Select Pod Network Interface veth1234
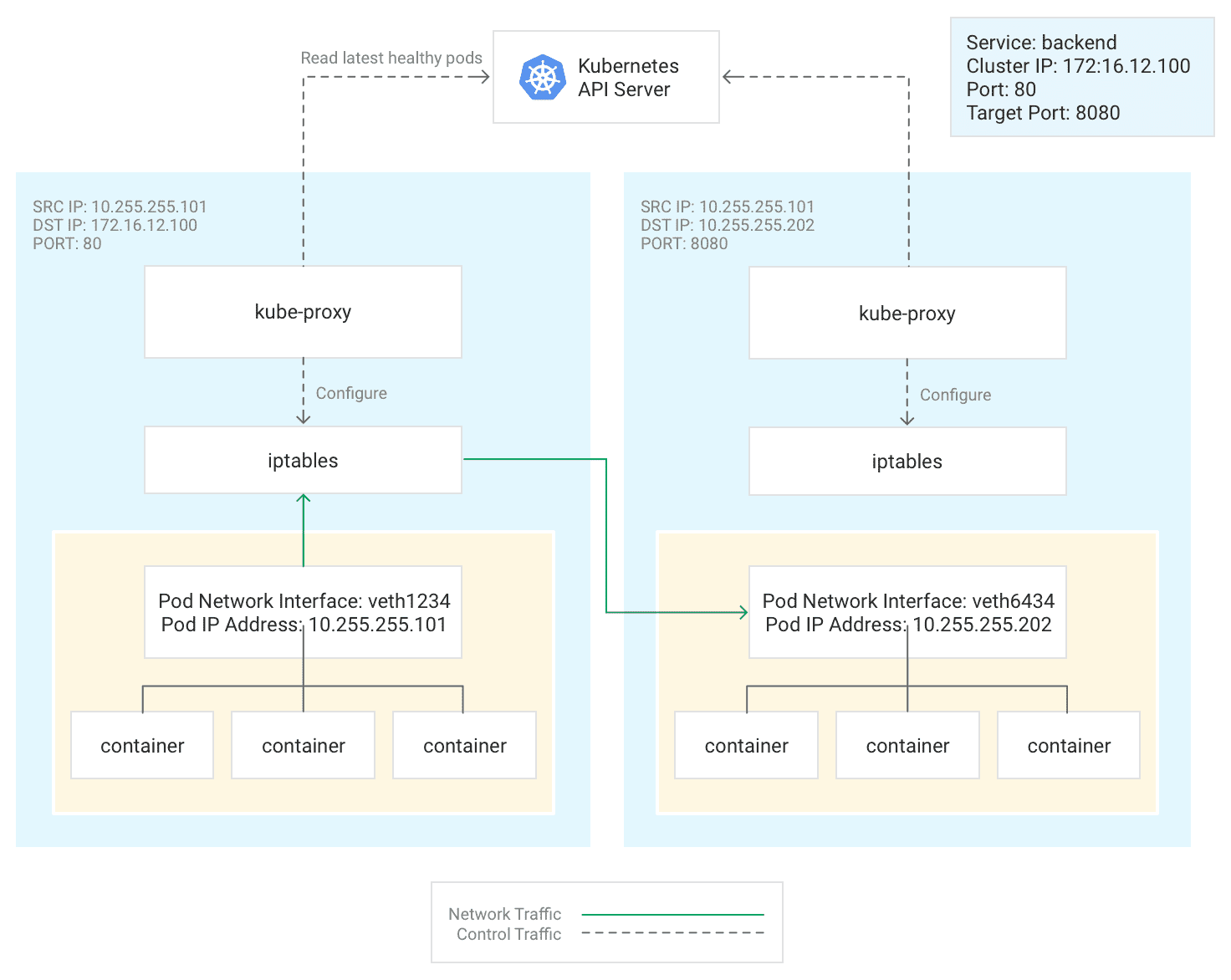 [x=303, y=612]
